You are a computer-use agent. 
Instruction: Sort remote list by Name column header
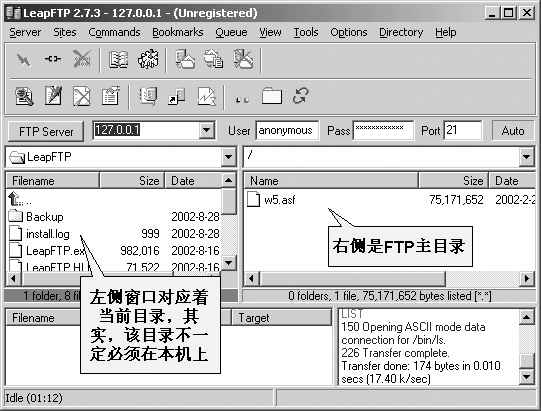pyautogui.click(x=331, y=181)
